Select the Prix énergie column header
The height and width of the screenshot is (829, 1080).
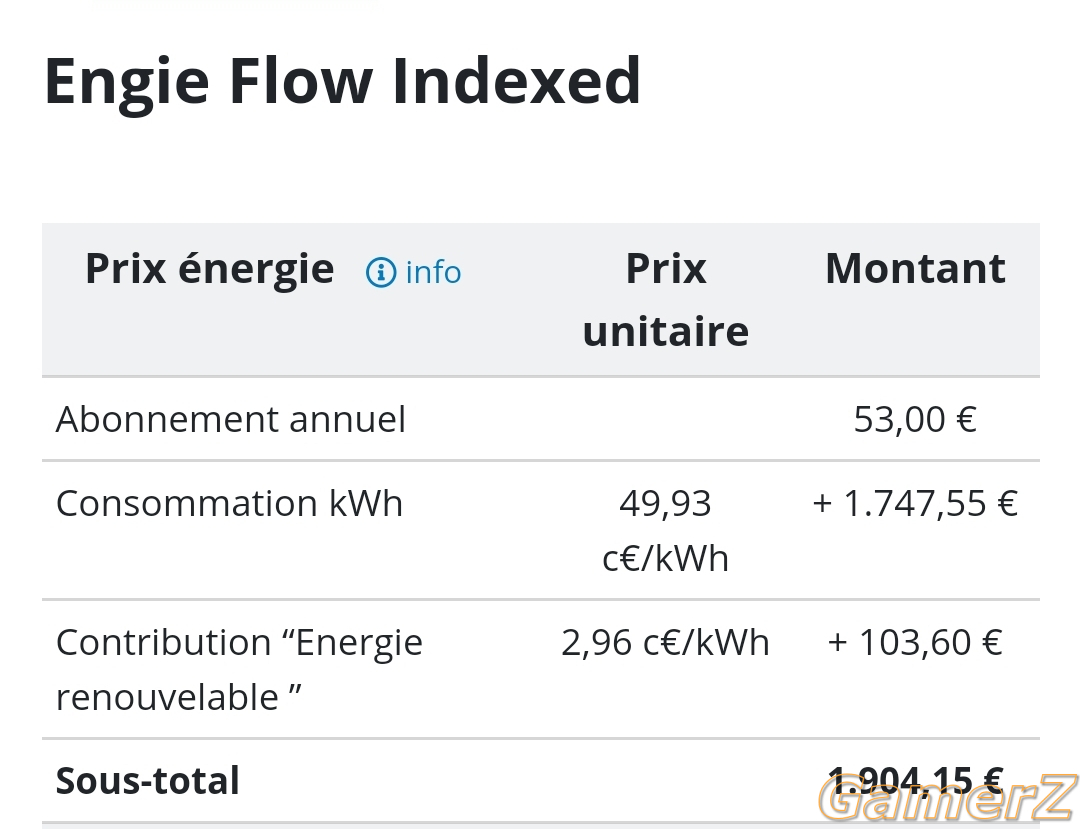click(x=209, y=268)
